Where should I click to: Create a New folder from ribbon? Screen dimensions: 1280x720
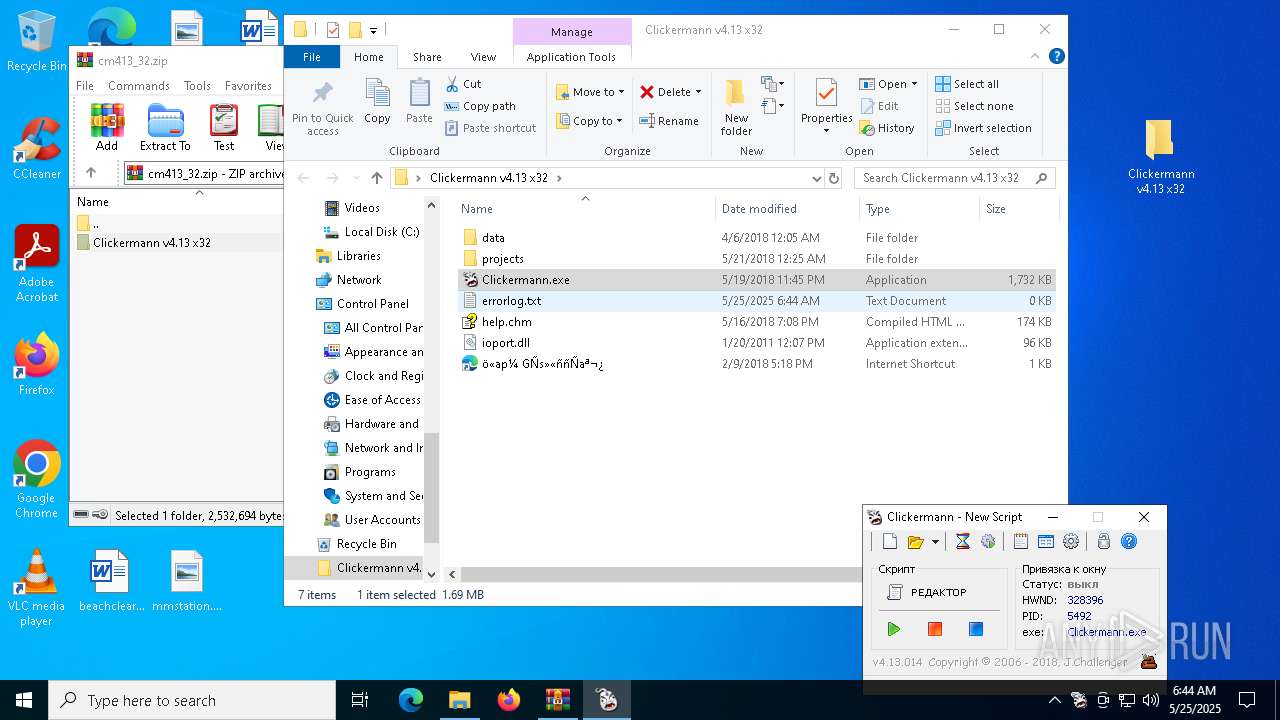click(736, 107)
